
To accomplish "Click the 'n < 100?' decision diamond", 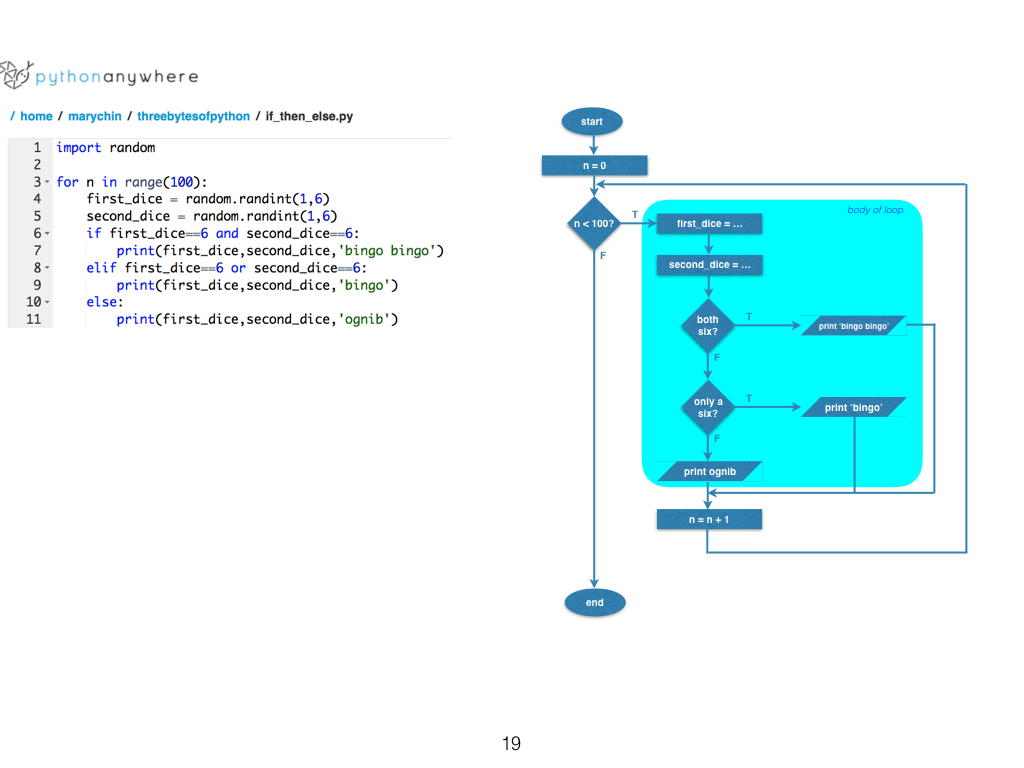I will (594, 224).
